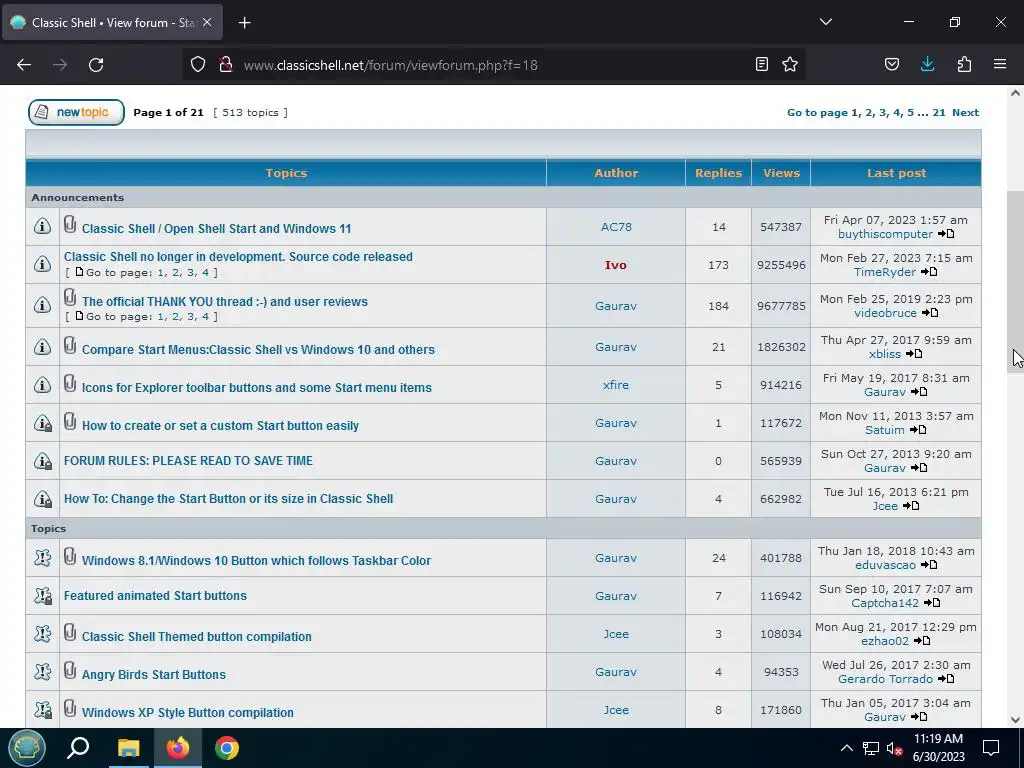View author xfire's profile

coord(616,385)
